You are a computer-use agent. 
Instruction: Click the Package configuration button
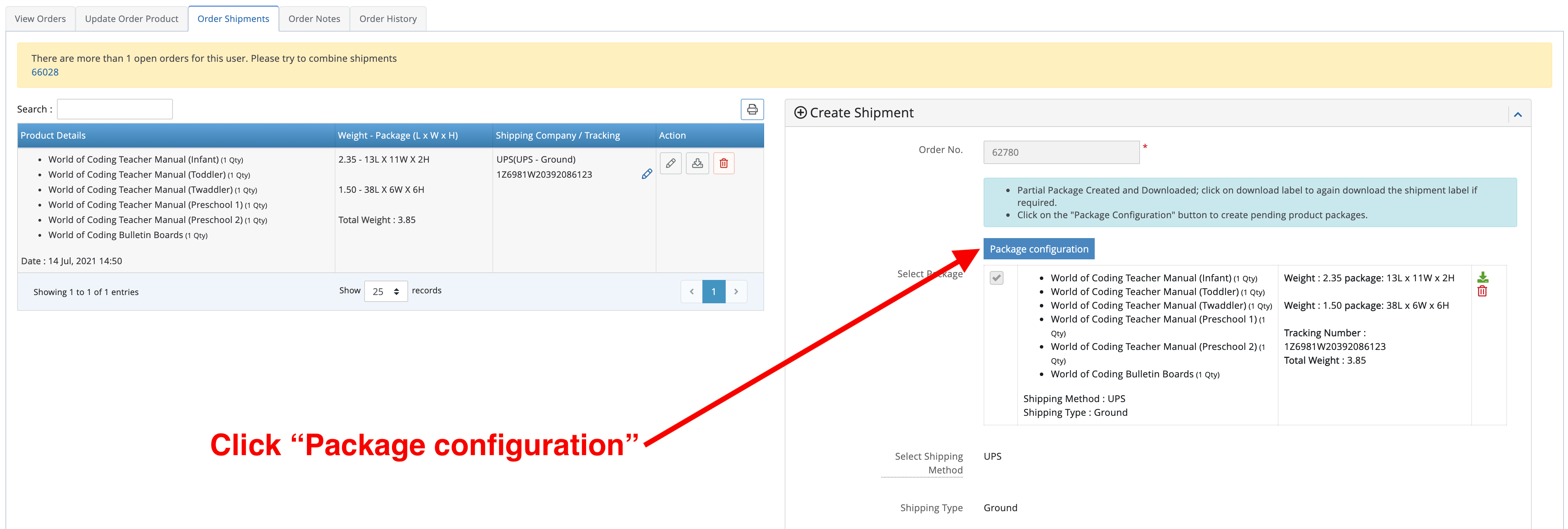(x=1038, y=249)
